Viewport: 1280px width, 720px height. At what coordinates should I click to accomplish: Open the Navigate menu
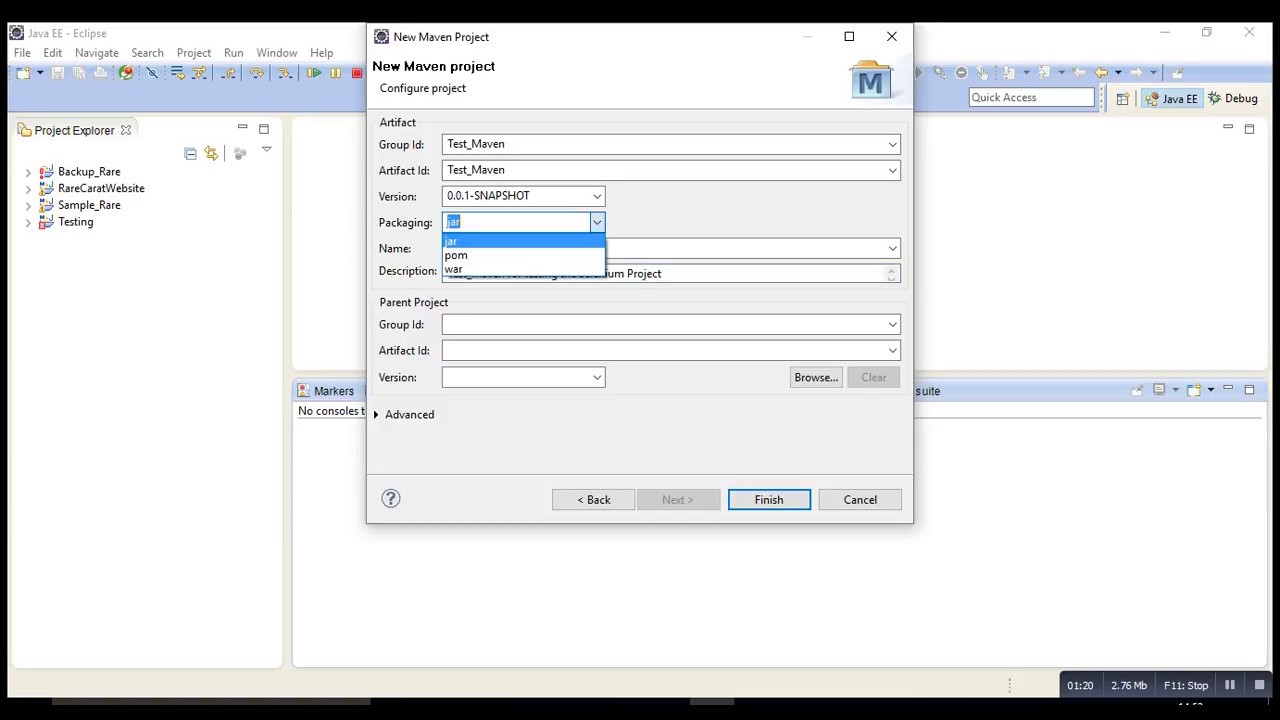point(97,52)
